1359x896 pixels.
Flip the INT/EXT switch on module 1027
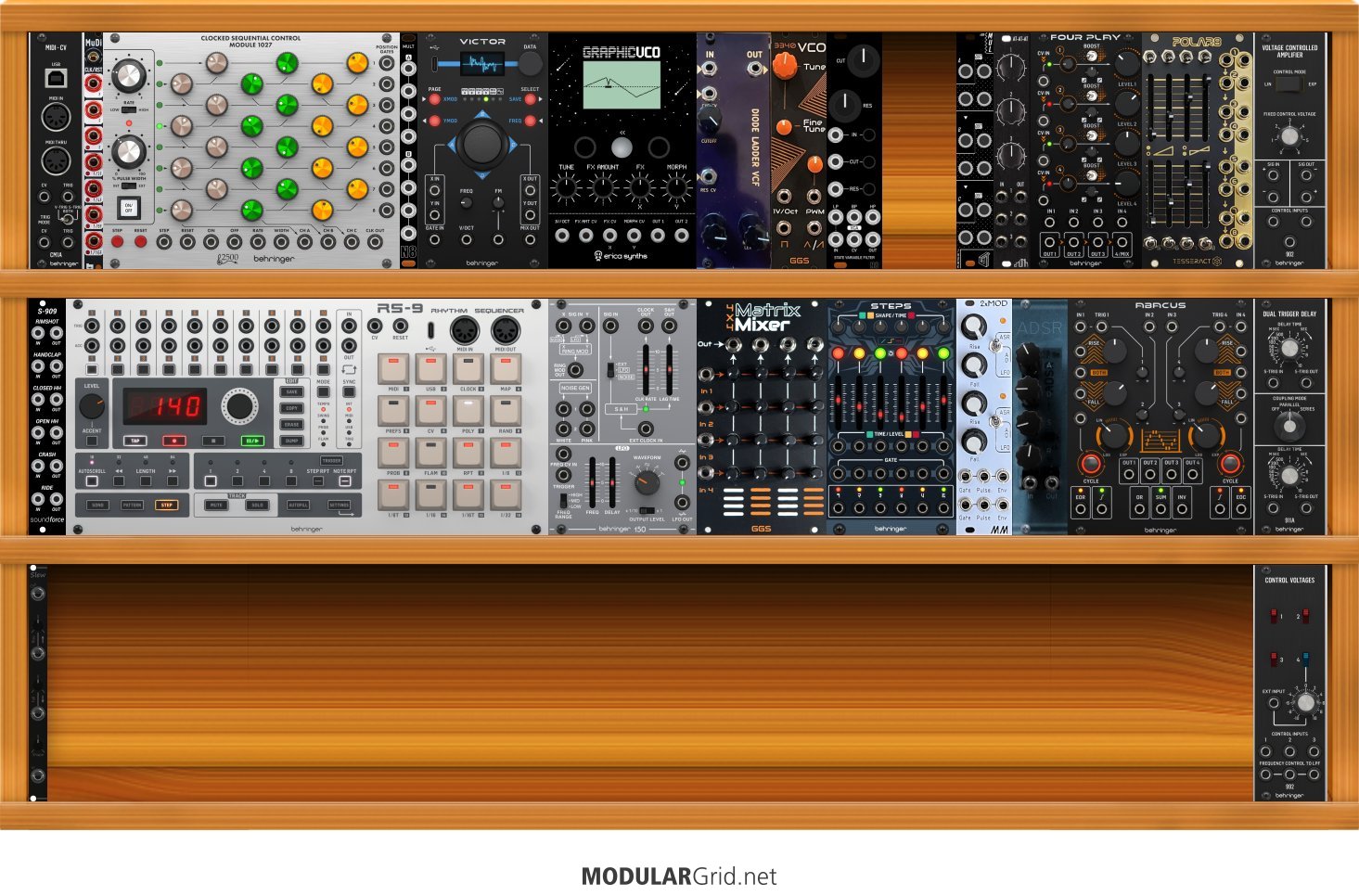(129, 186)
